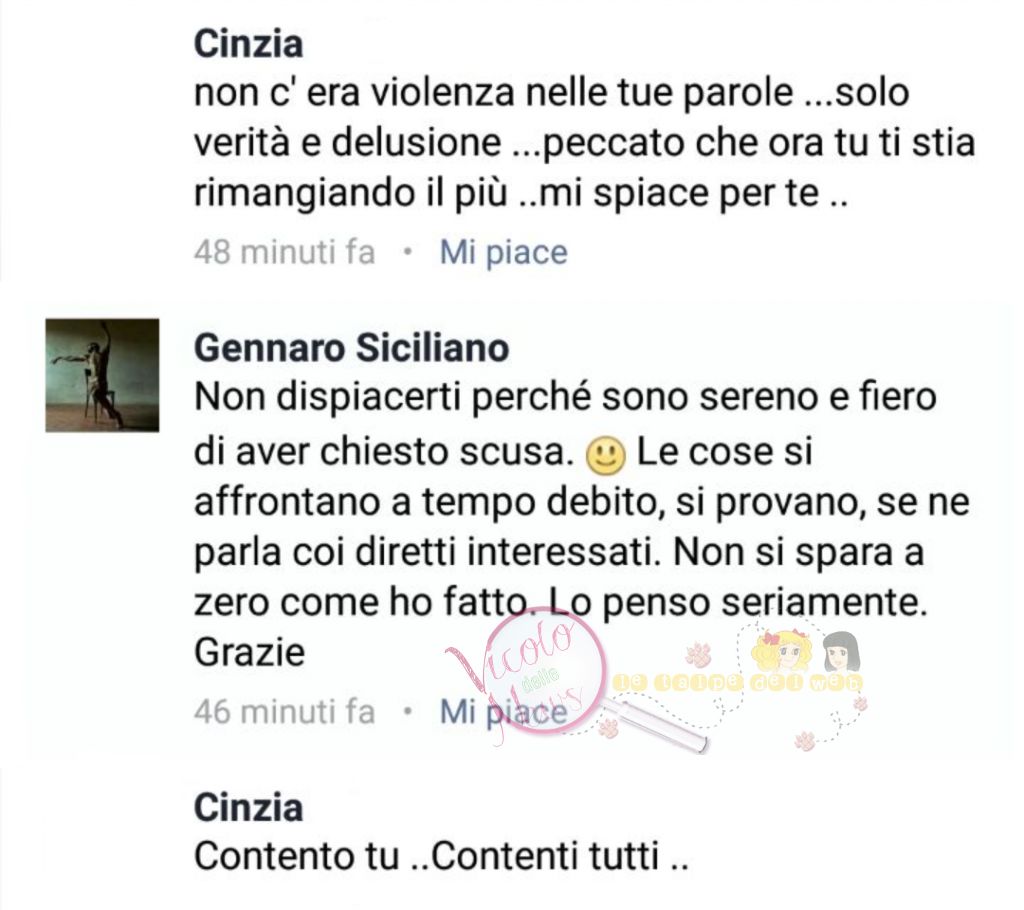Viewport: 1024px width, 910px height.
Task: Select comment starting "Non dispiacerti perché sono sereno"
Action: tap(581, 524)
